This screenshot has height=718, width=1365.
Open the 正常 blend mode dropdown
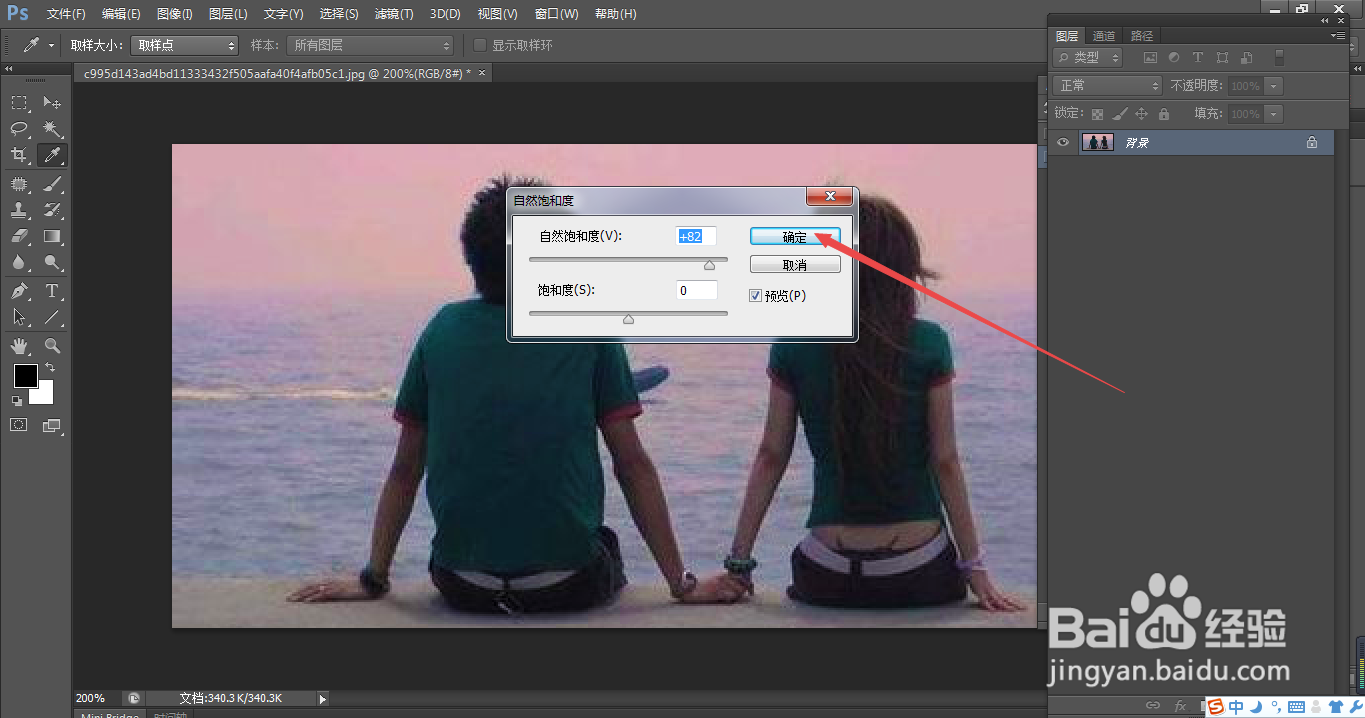pyautogui.click(x=1108, y=86)
